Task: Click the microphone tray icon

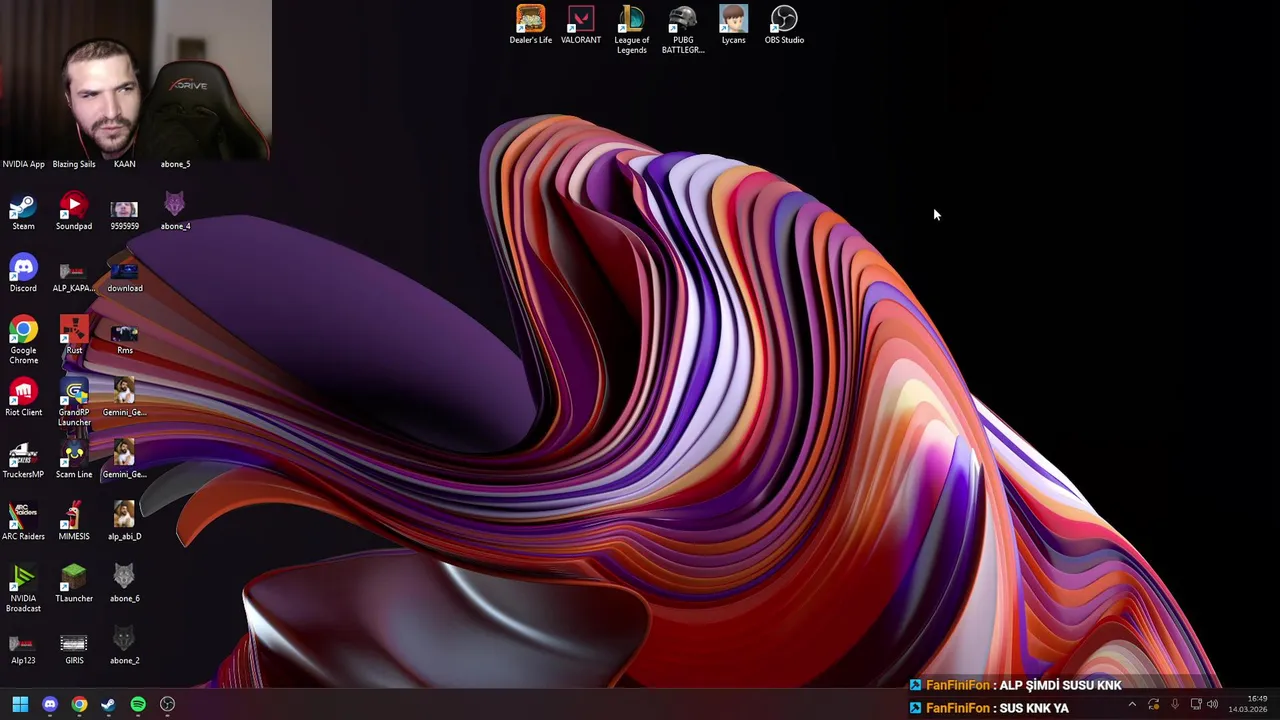Action: [1174, 704]
